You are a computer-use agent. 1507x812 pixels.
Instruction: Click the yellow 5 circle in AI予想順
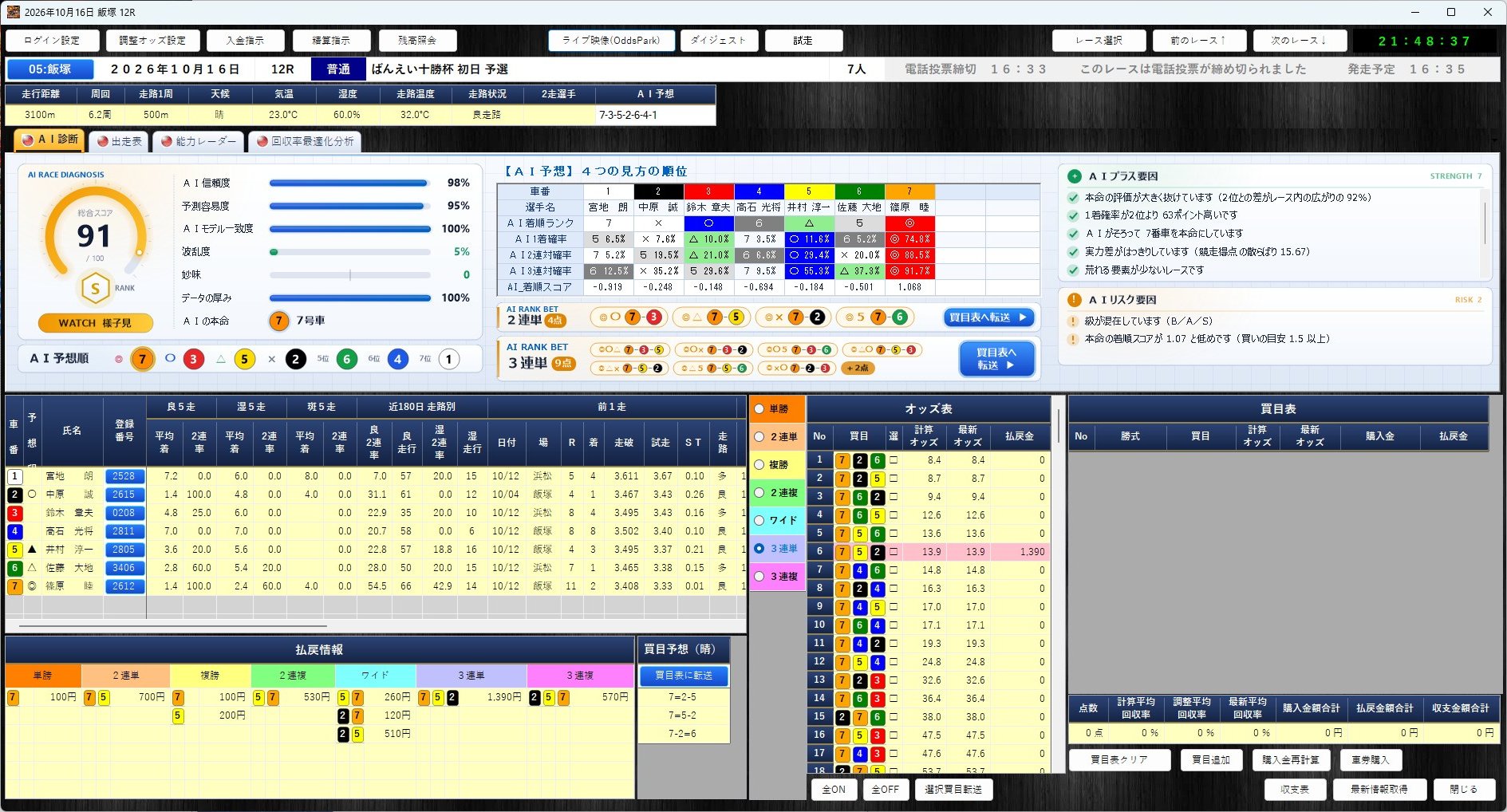(x=244, y=359)
